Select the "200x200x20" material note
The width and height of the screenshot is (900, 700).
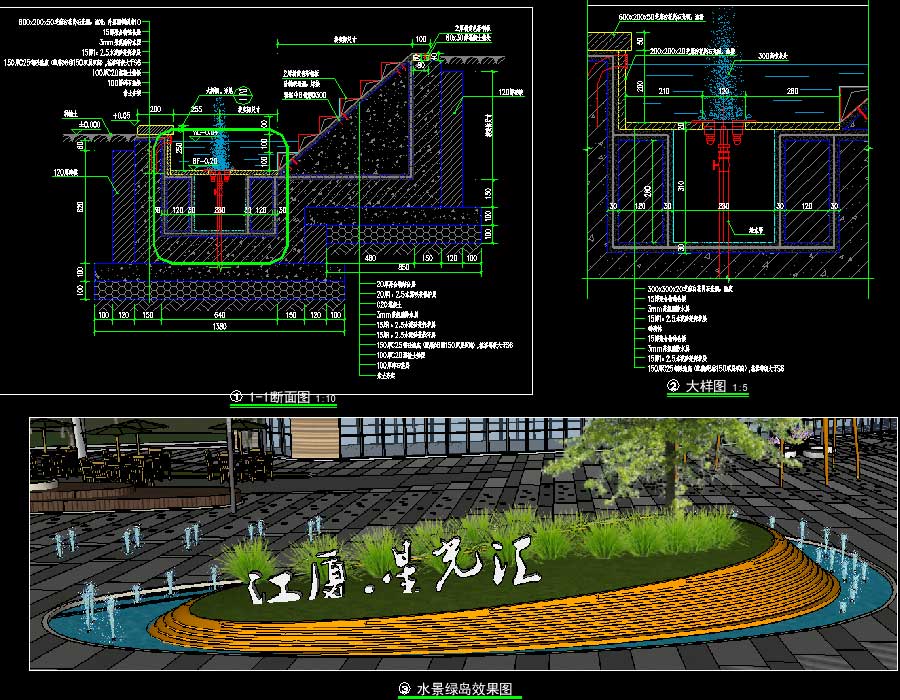(692, 52)
